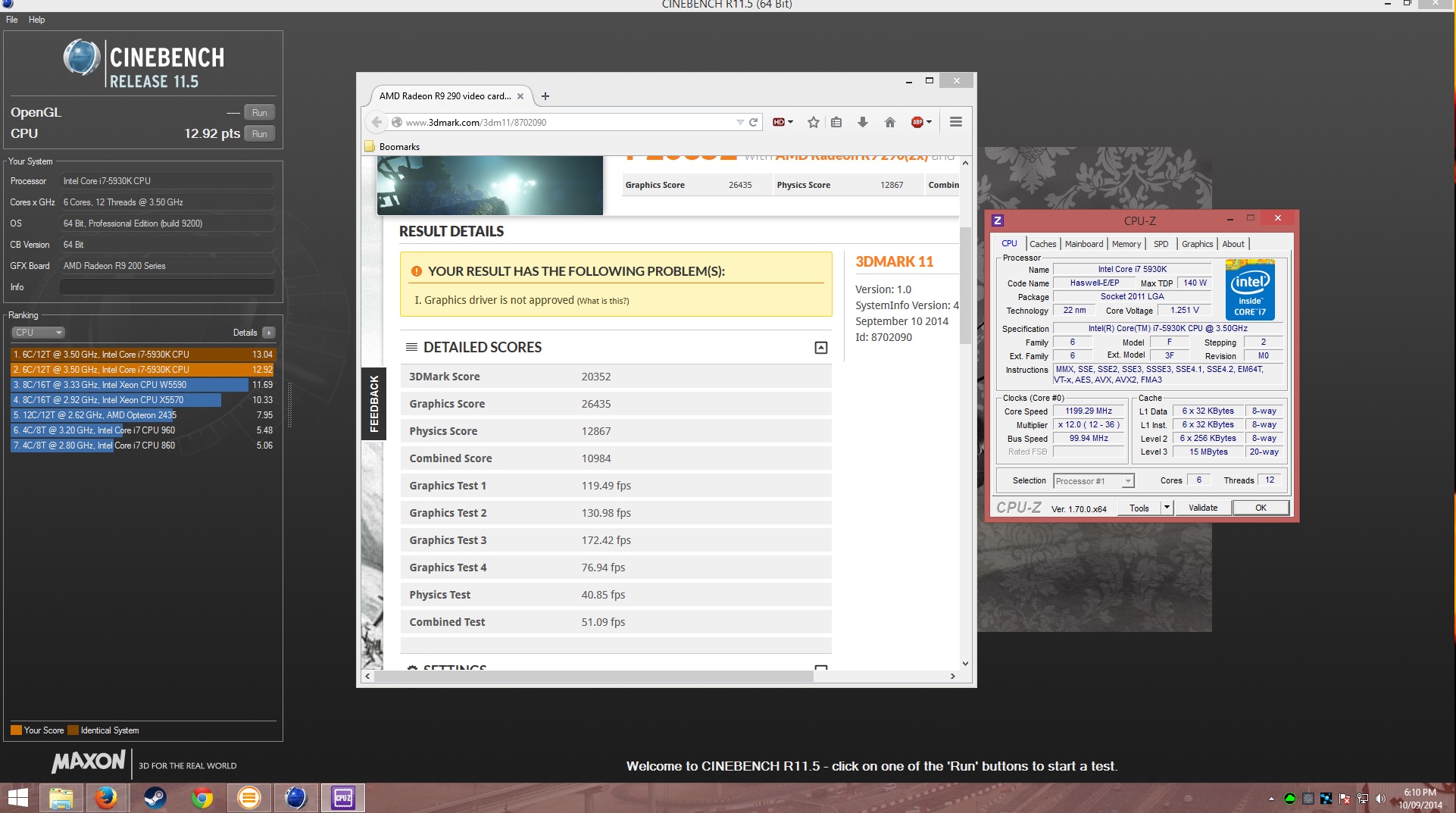Image resolution: width=1456 pixels, height=813 pixels.
Task: Select ranking row 1 i7-5930K 13.04
Action: (143, 355)
